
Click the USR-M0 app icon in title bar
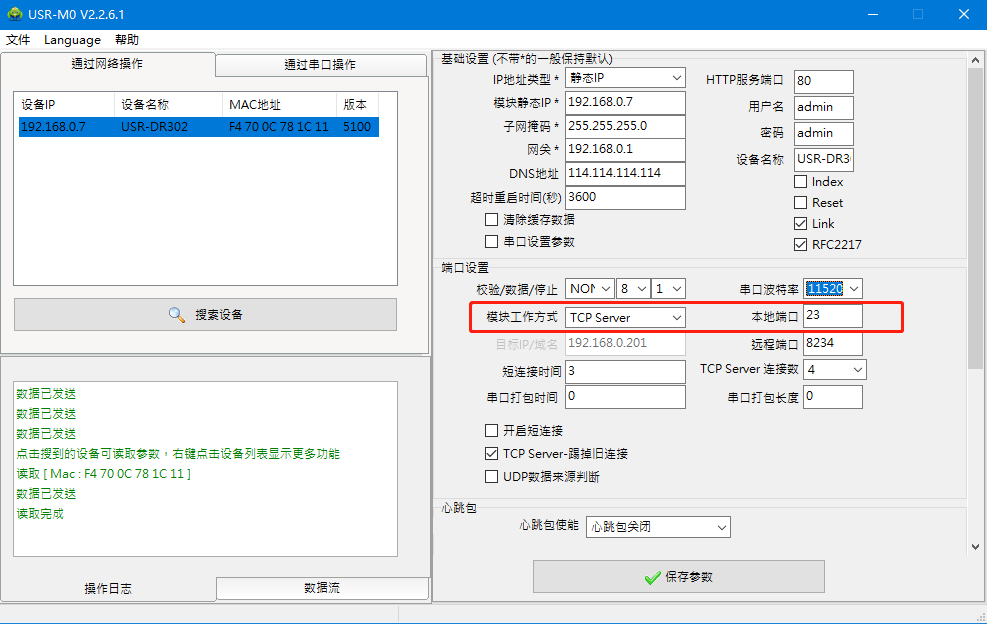pyautogui.click(x=15, y=14)
